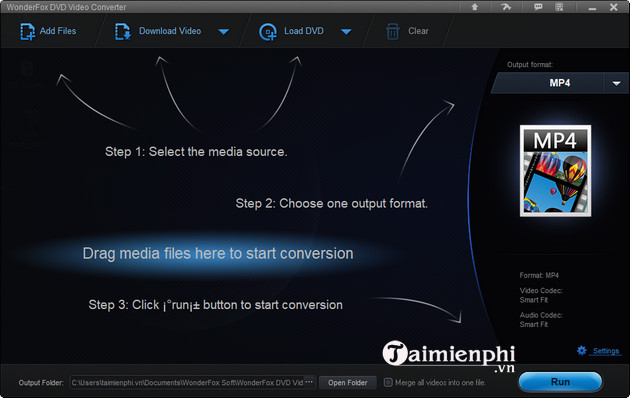Browse output folder with the ellipsis button

[309, 382]
